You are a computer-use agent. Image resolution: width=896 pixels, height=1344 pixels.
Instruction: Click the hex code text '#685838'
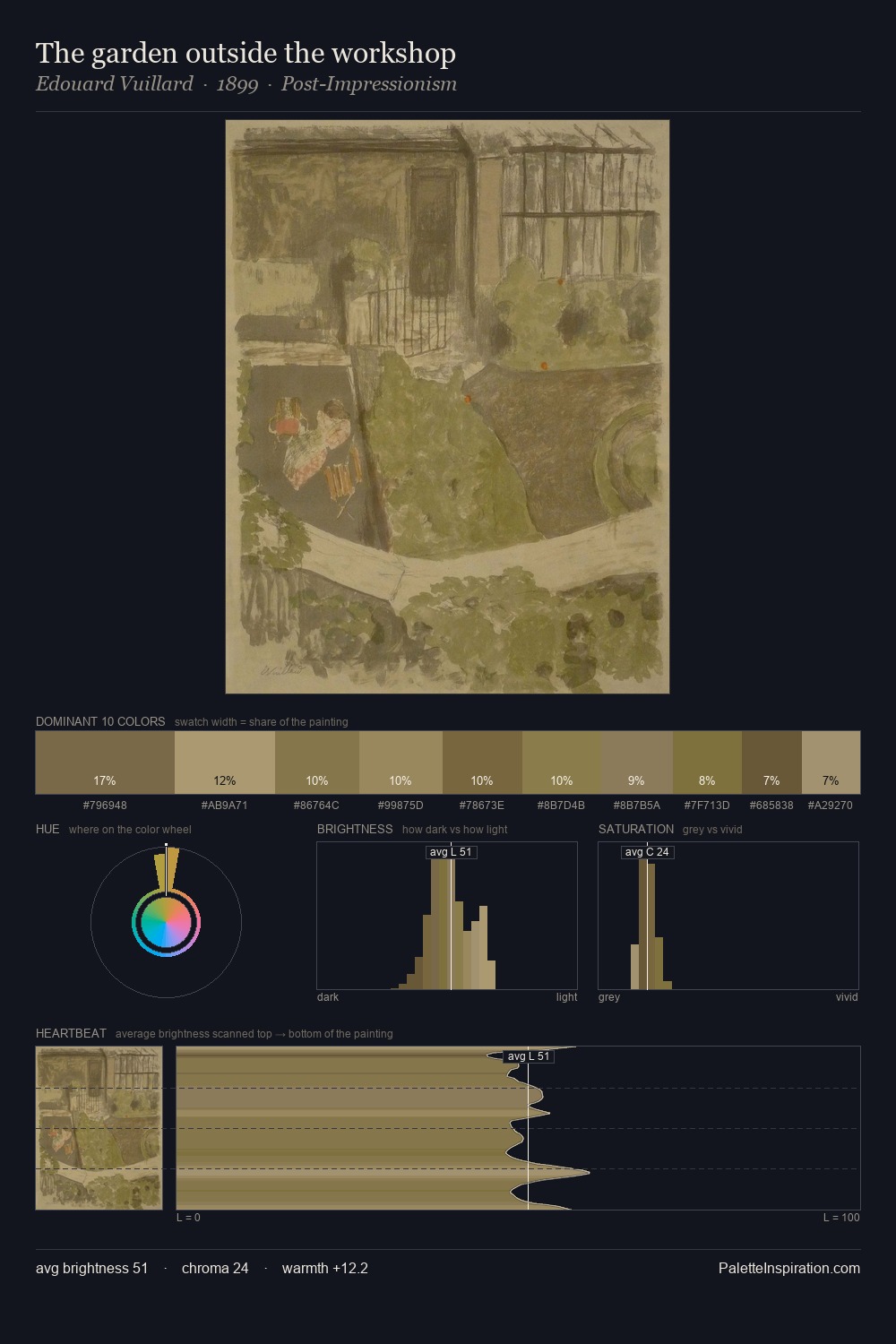point(771,806)
